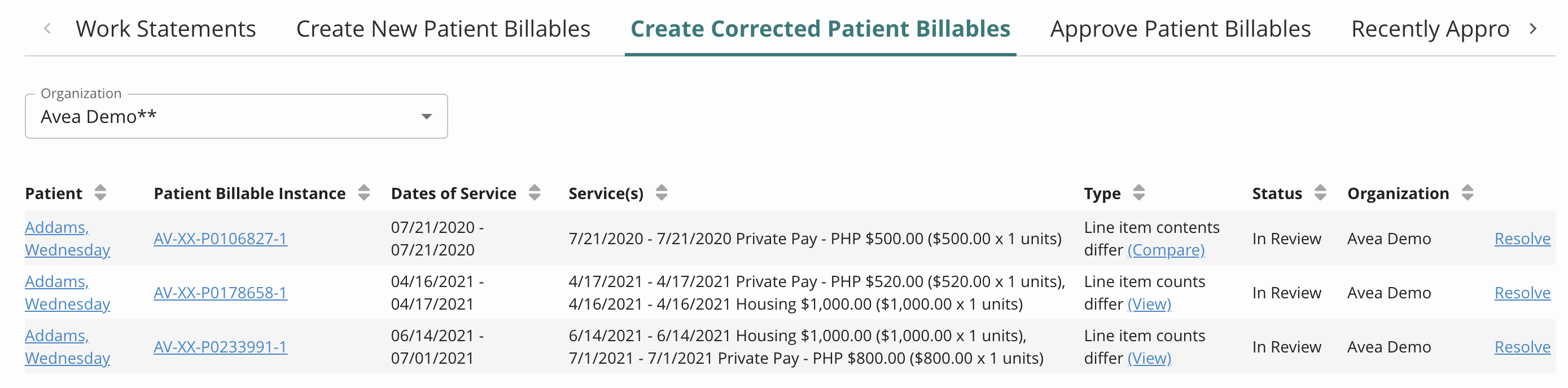View line item counts for AV-XX-P0178658-1
The image size is (1568, 388).
coord(1149,304)
